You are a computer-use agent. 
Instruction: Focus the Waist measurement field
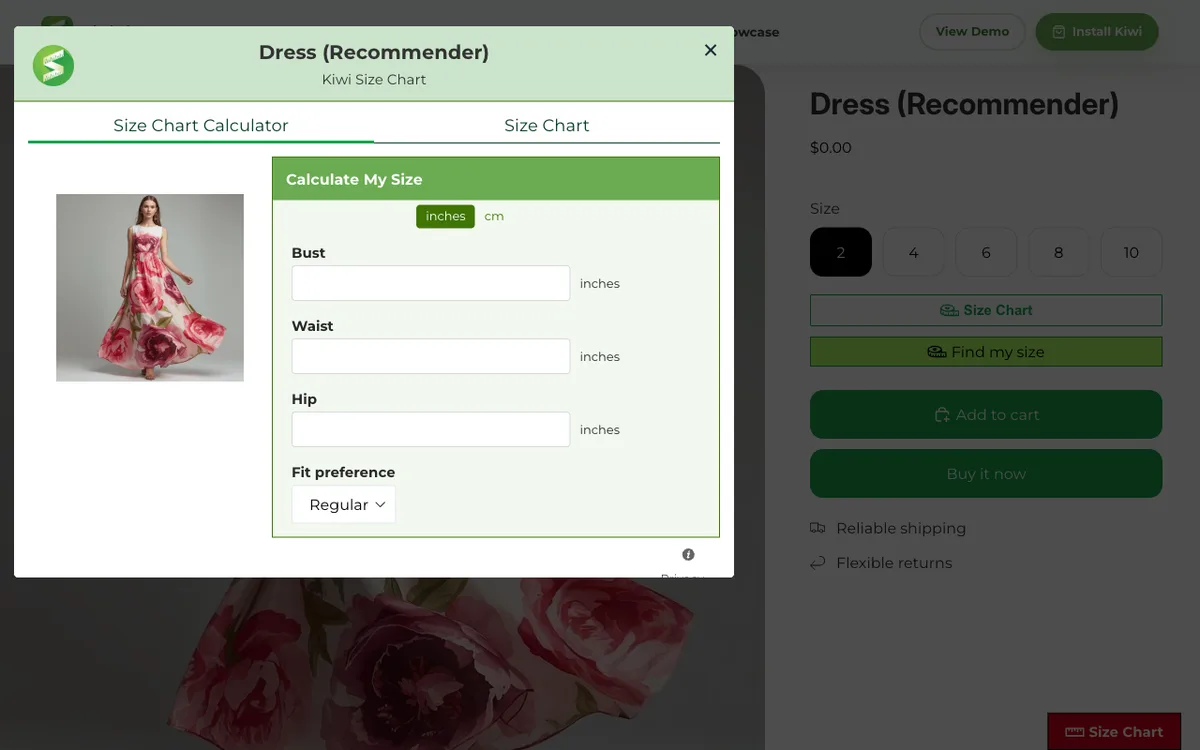pos(431,356)
